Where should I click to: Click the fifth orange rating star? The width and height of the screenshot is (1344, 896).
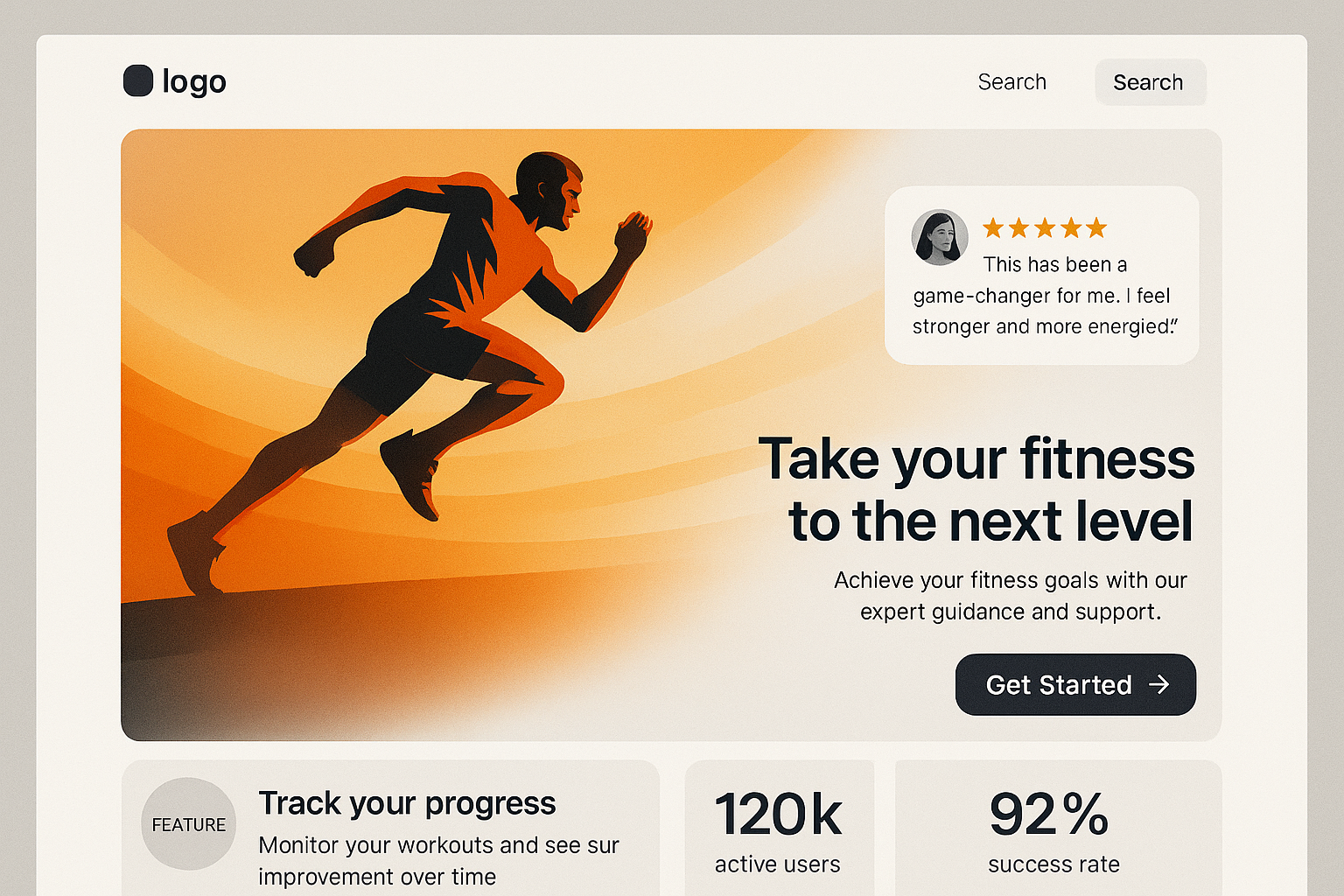point(1096,228)
